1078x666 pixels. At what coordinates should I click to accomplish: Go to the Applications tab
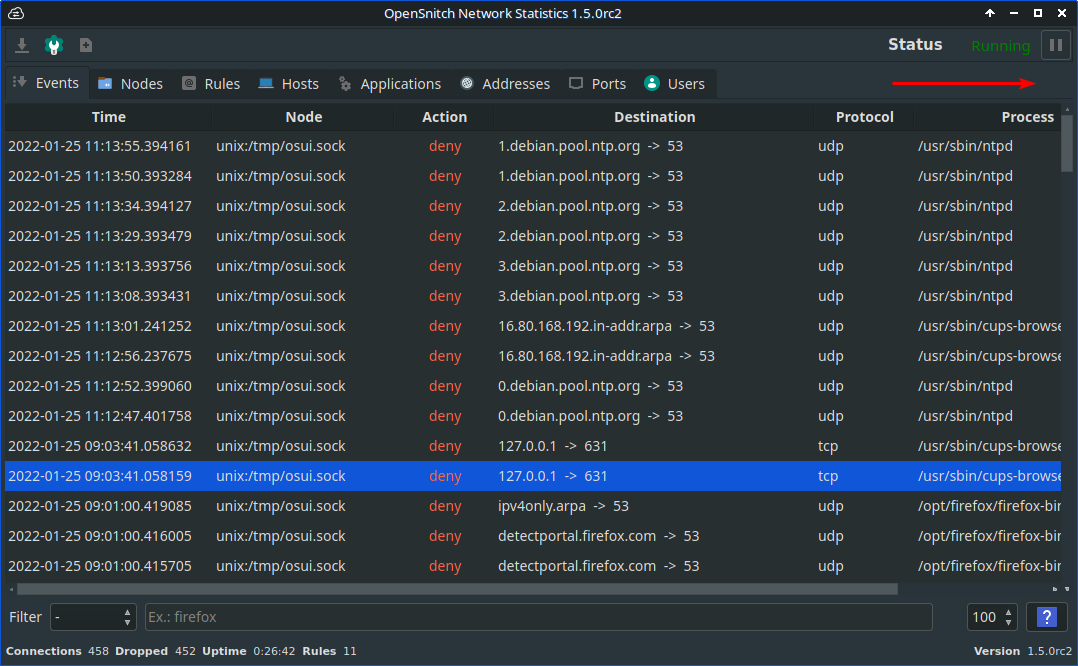[390, 84]
